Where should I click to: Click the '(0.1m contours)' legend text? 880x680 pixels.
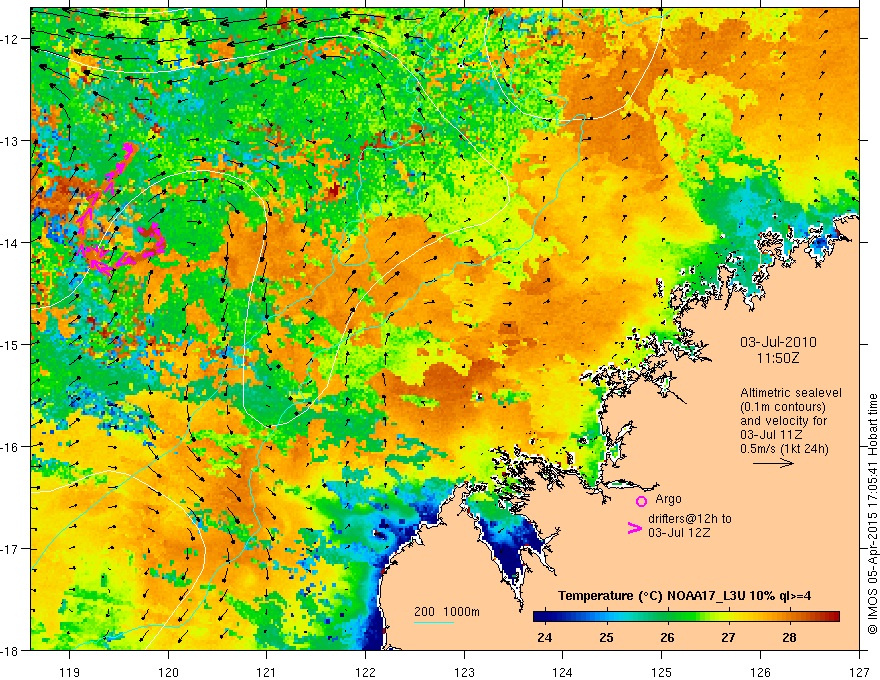pos(783,407)
